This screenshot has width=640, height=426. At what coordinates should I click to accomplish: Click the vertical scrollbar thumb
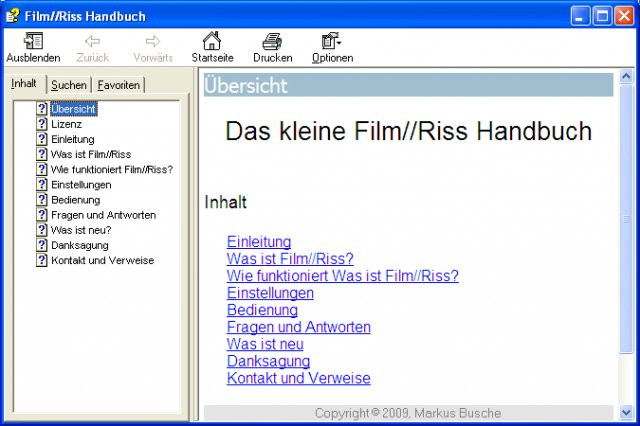(x=626, y=219)
